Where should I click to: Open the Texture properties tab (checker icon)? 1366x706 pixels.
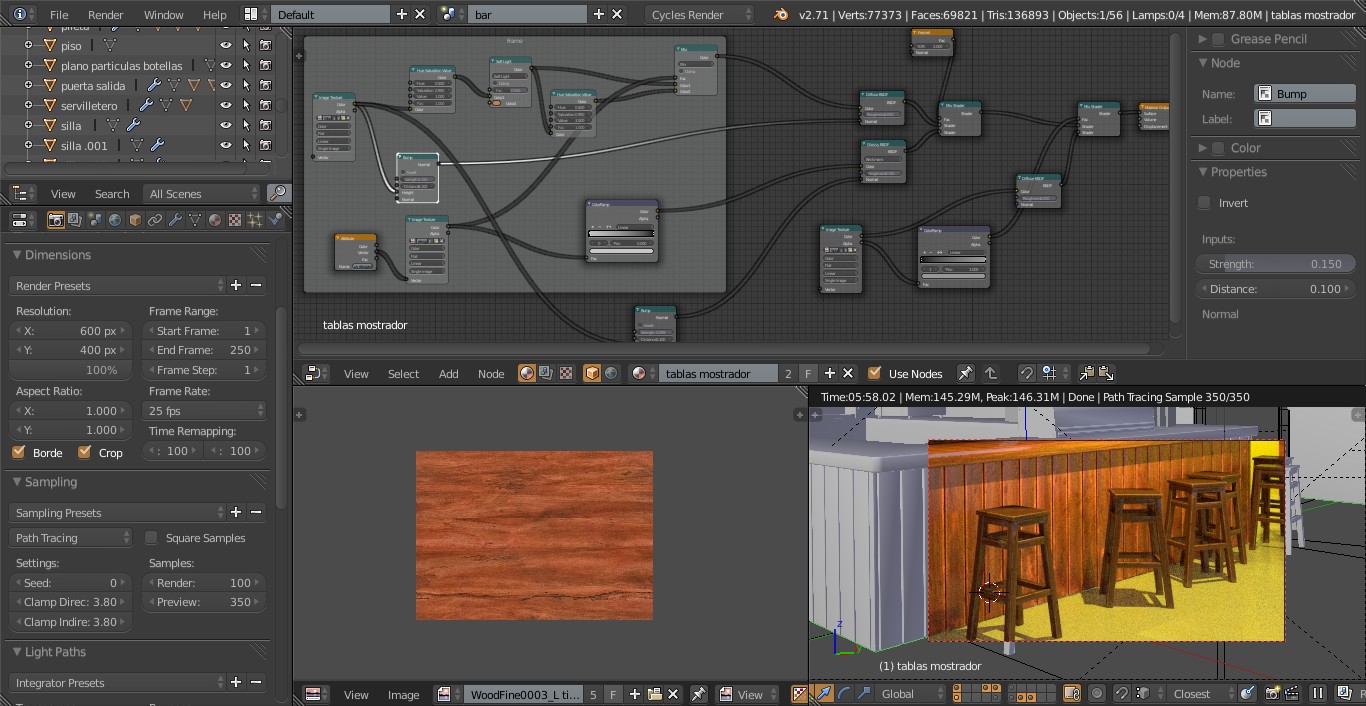click(235, 220)
